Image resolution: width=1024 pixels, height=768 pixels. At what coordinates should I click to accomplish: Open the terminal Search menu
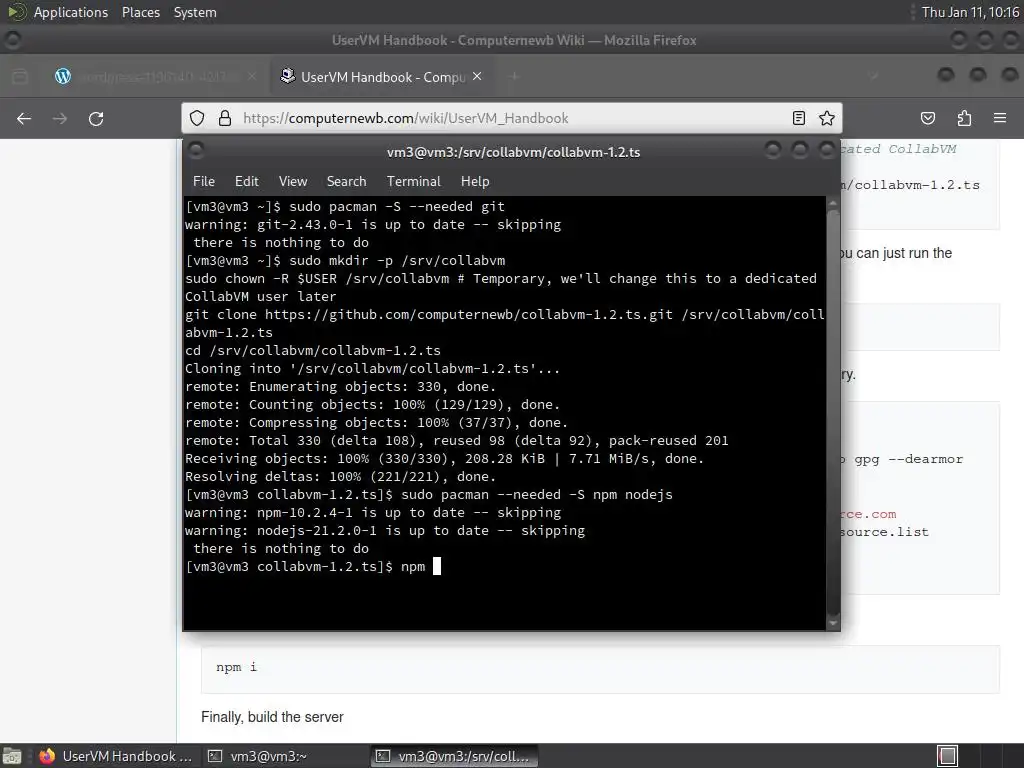tap(346, 182)
